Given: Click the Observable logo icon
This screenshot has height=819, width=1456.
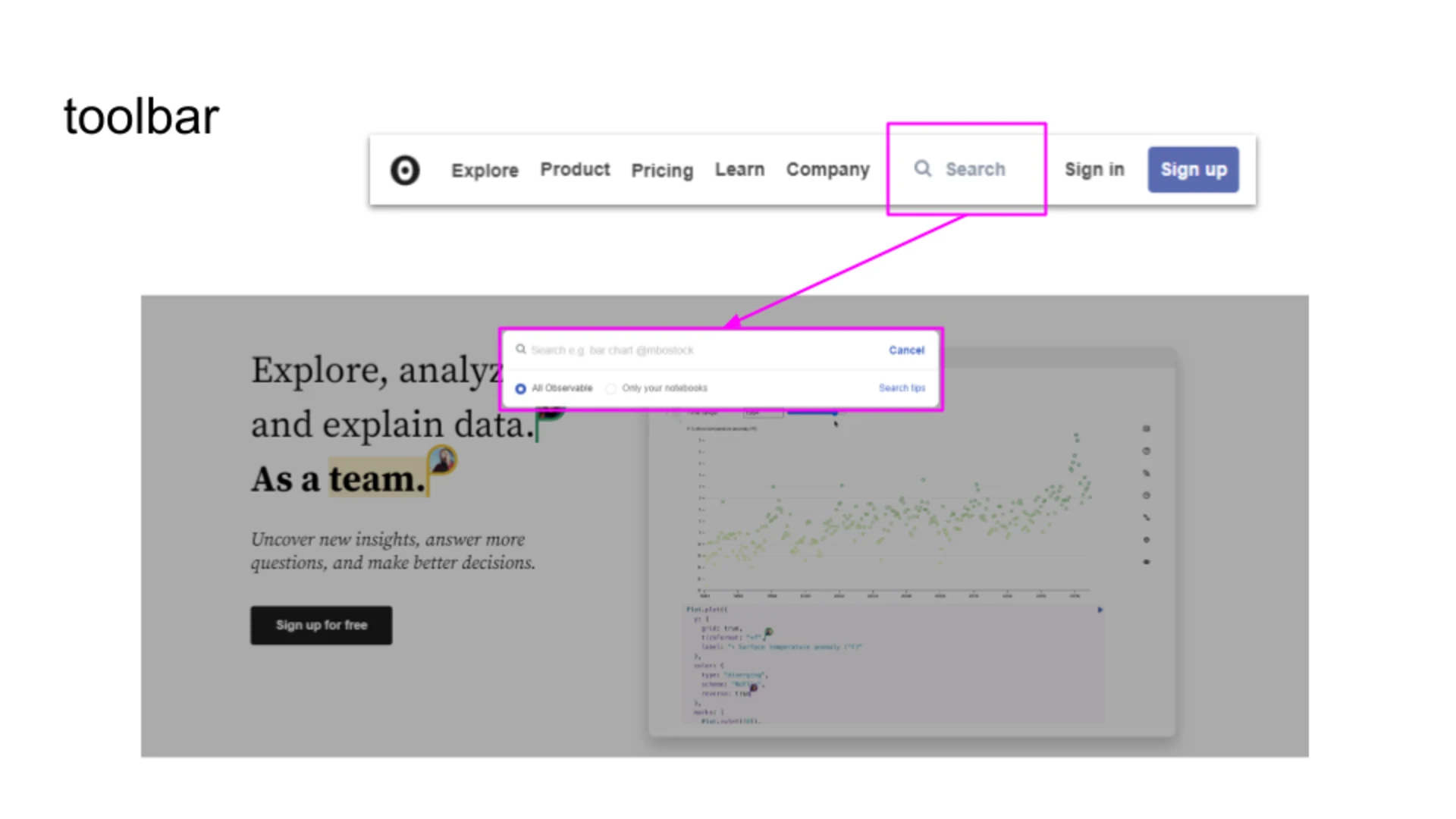Looking at the screenshot, I should click(x=405, y=170).
